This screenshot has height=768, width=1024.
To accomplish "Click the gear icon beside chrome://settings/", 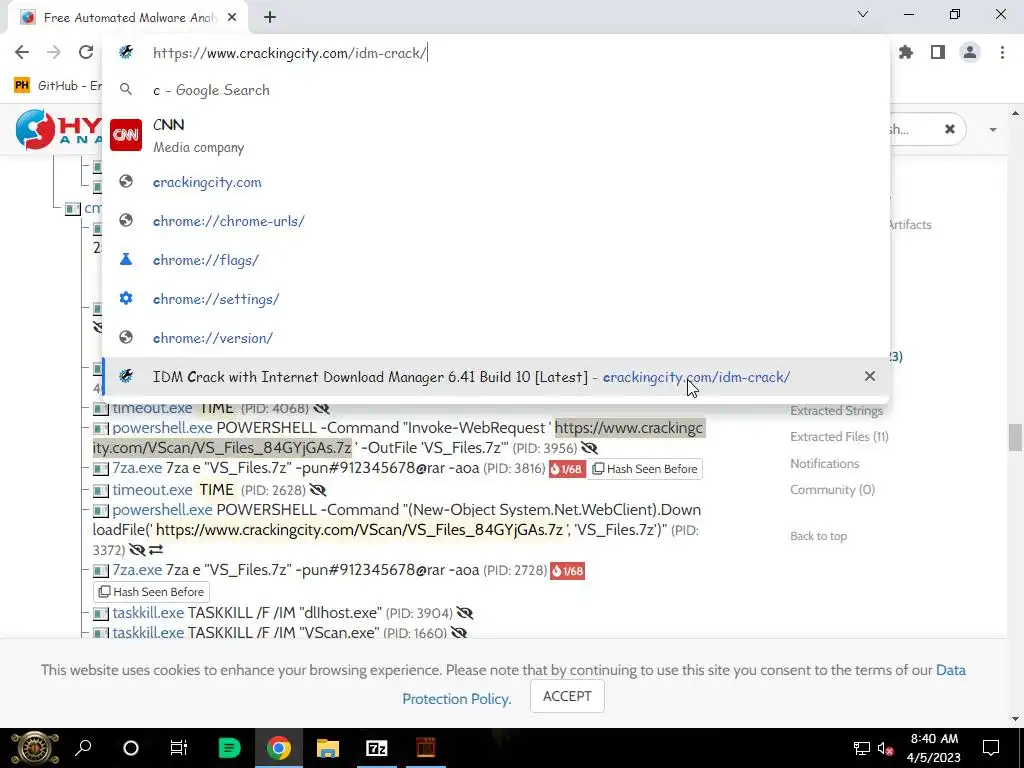I will point(126,298).
